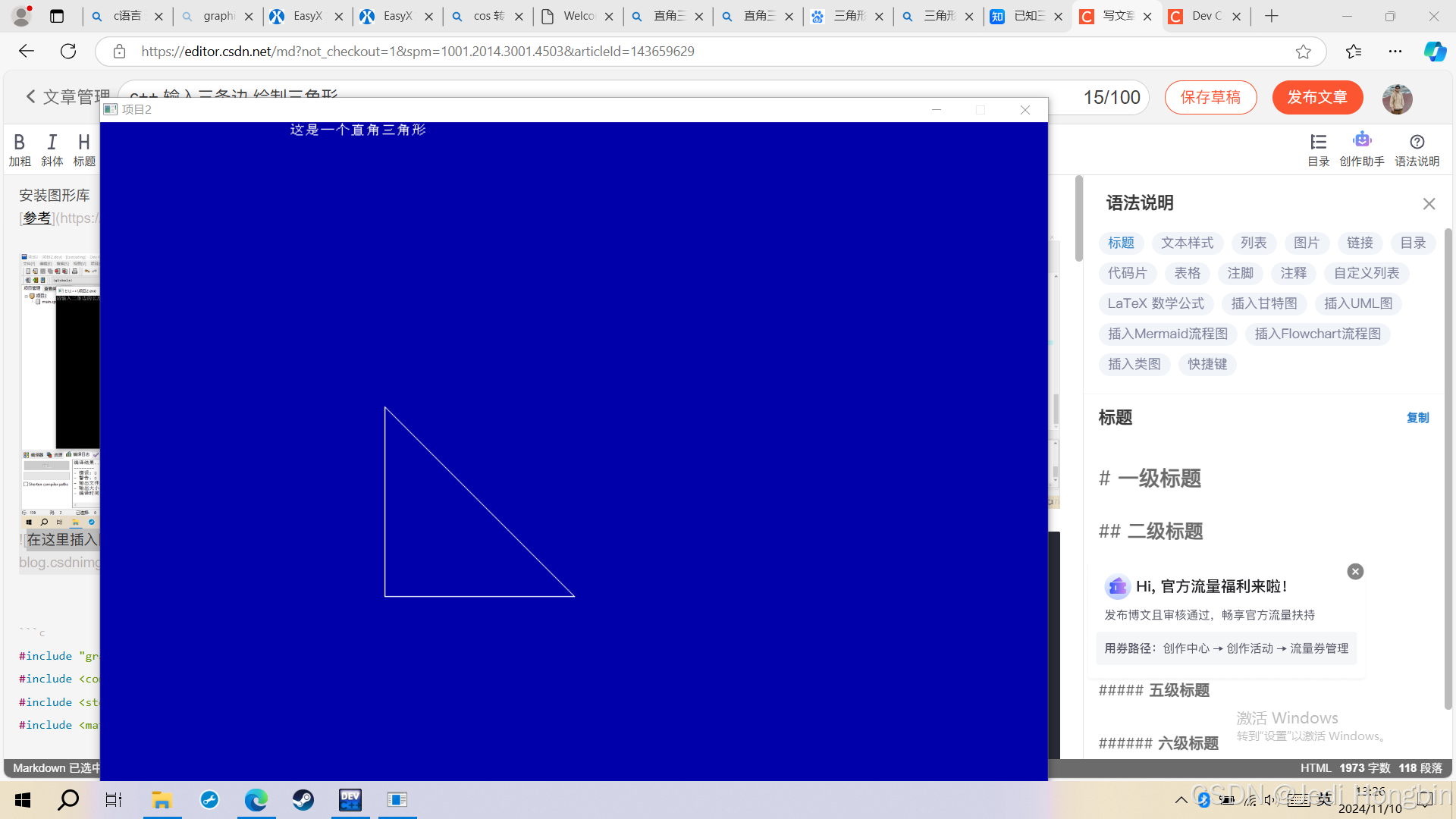This screenshot has height=819, width=1456.
Task: Open Task View on the taskbar
Action: [114, 800]
